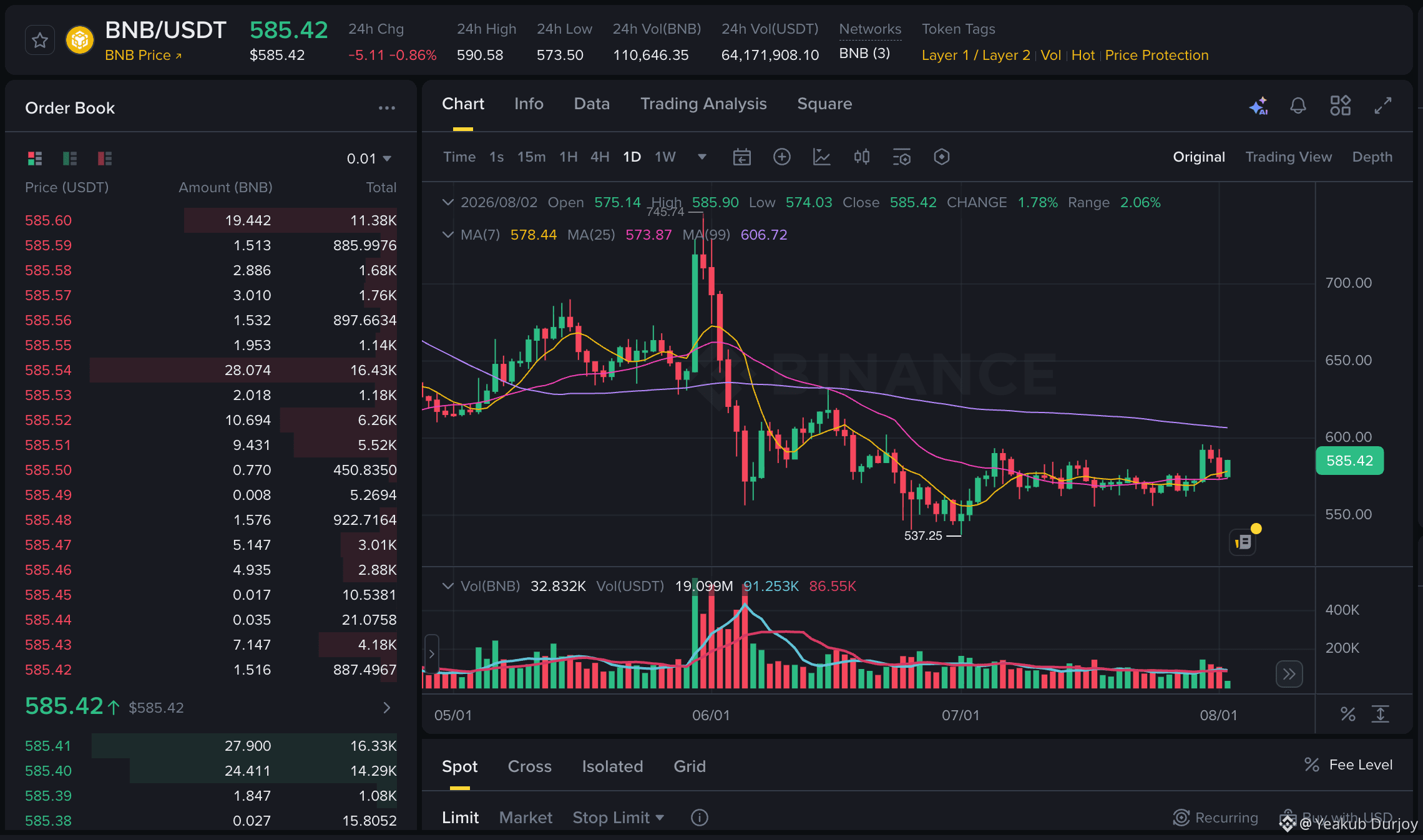
Task: Open Order Book more options menu
Action: coord(387,108)
